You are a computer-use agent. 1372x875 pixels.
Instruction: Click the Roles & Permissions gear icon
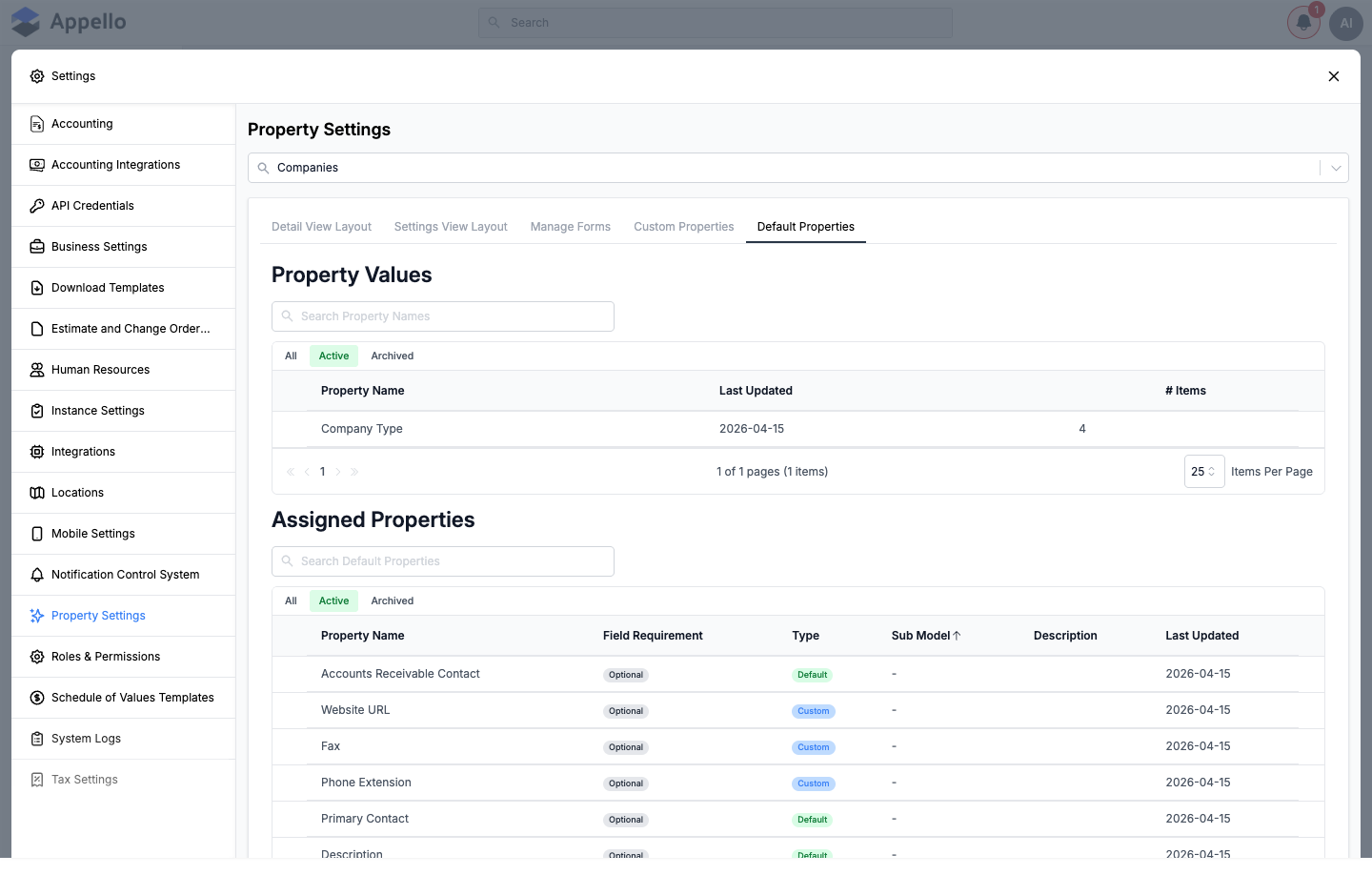click(x=37, y=657)
